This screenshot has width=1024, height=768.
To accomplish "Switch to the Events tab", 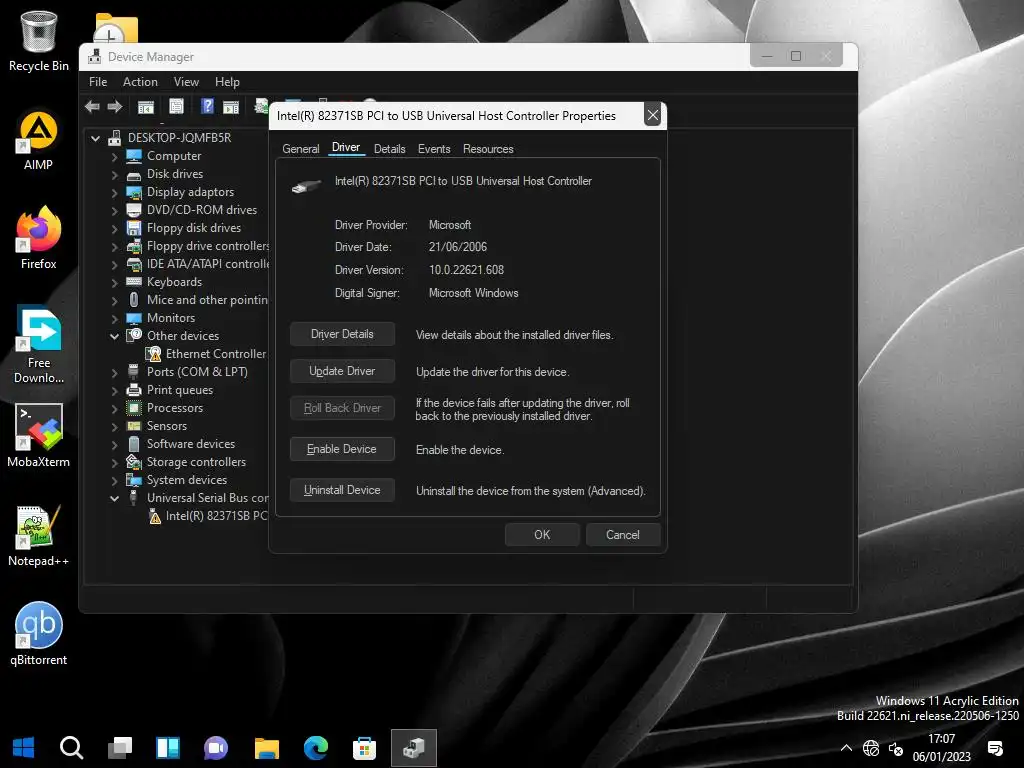I will tap(434, 149).
